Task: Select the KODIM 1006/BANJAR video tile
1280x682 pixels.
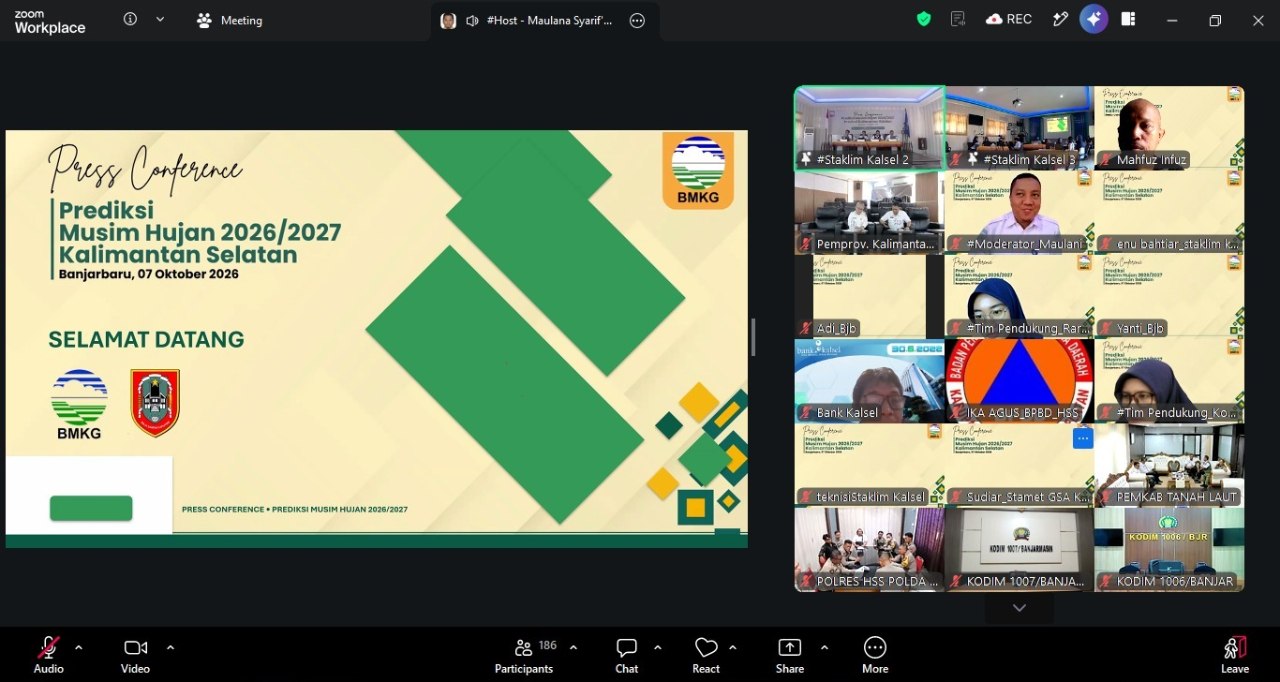Action: [1169, 549]
